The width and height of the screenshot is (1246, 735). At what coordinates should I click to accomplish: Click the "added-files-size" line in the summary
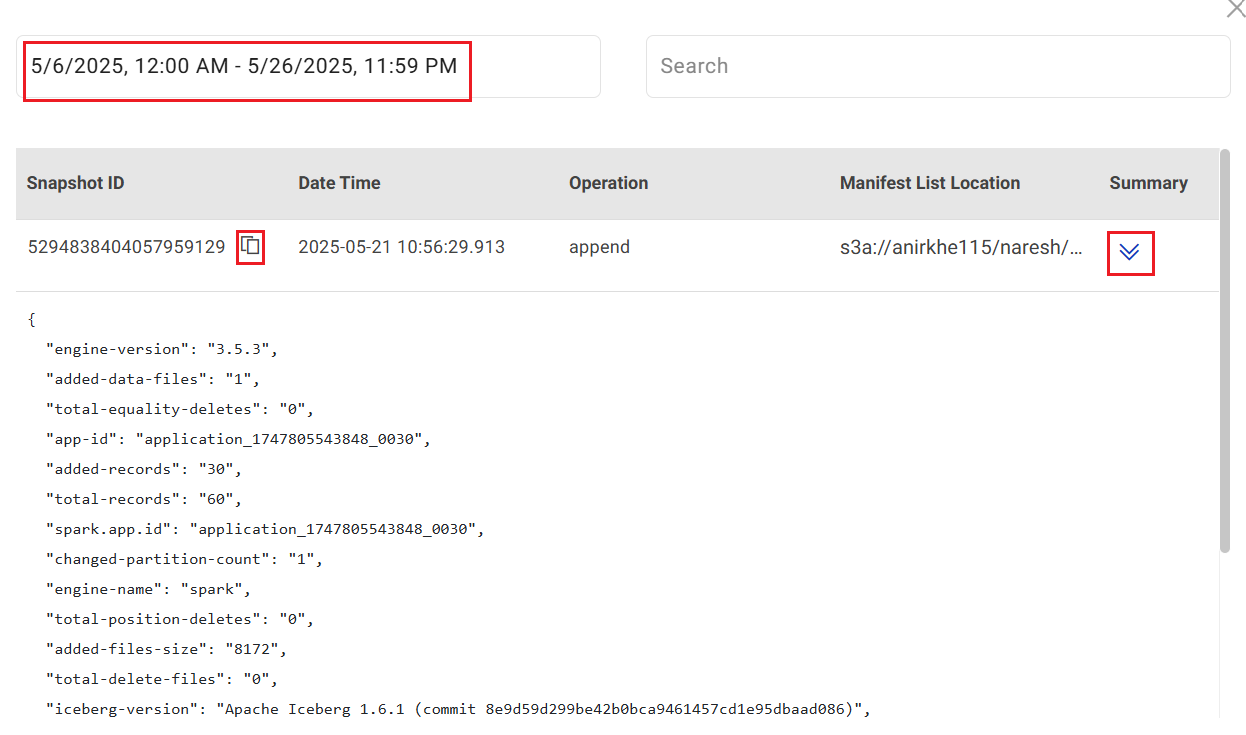coord(166,649)
